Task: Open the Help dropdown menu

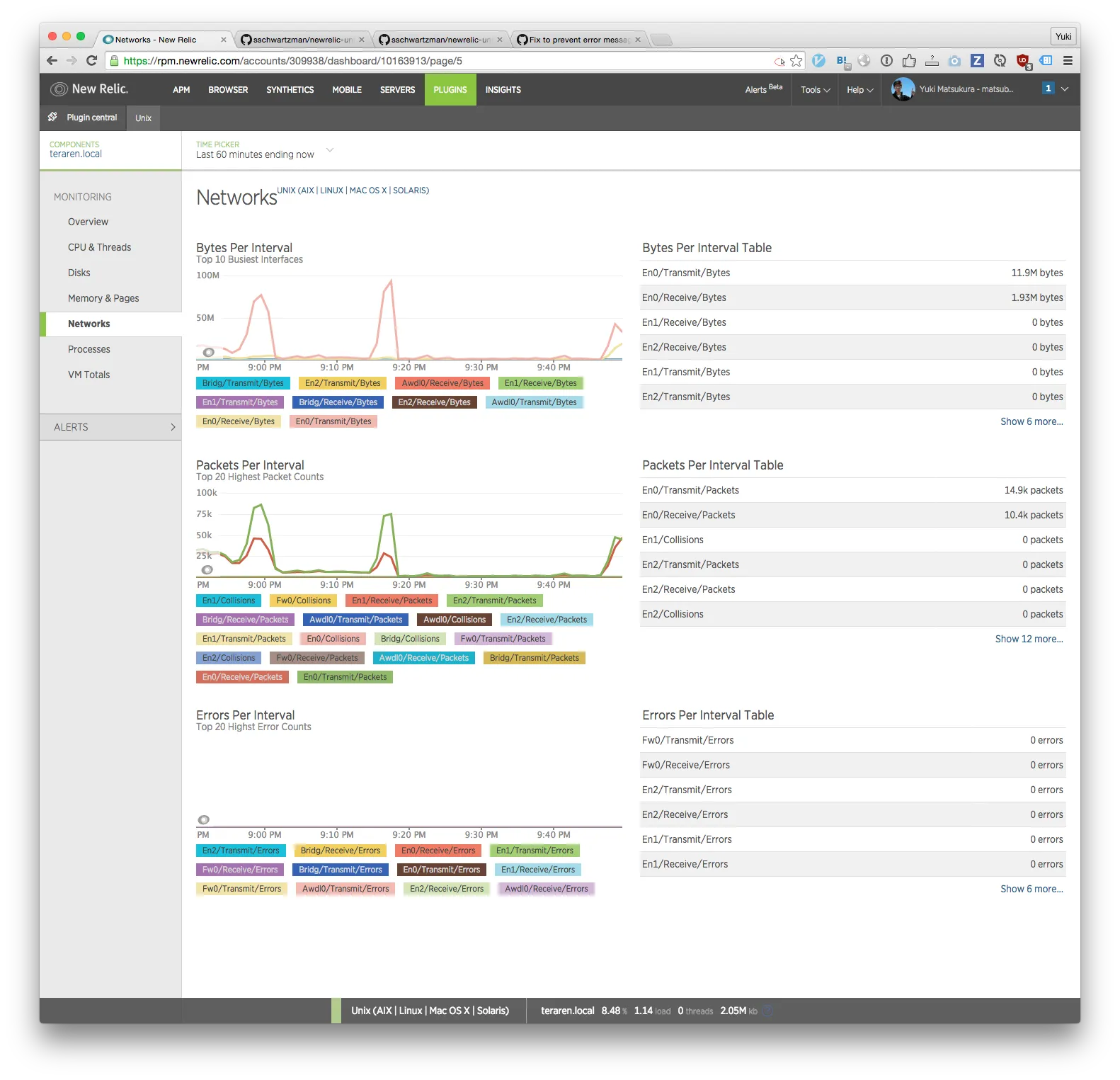Action: pyautogui.click(x=860, y=90)
